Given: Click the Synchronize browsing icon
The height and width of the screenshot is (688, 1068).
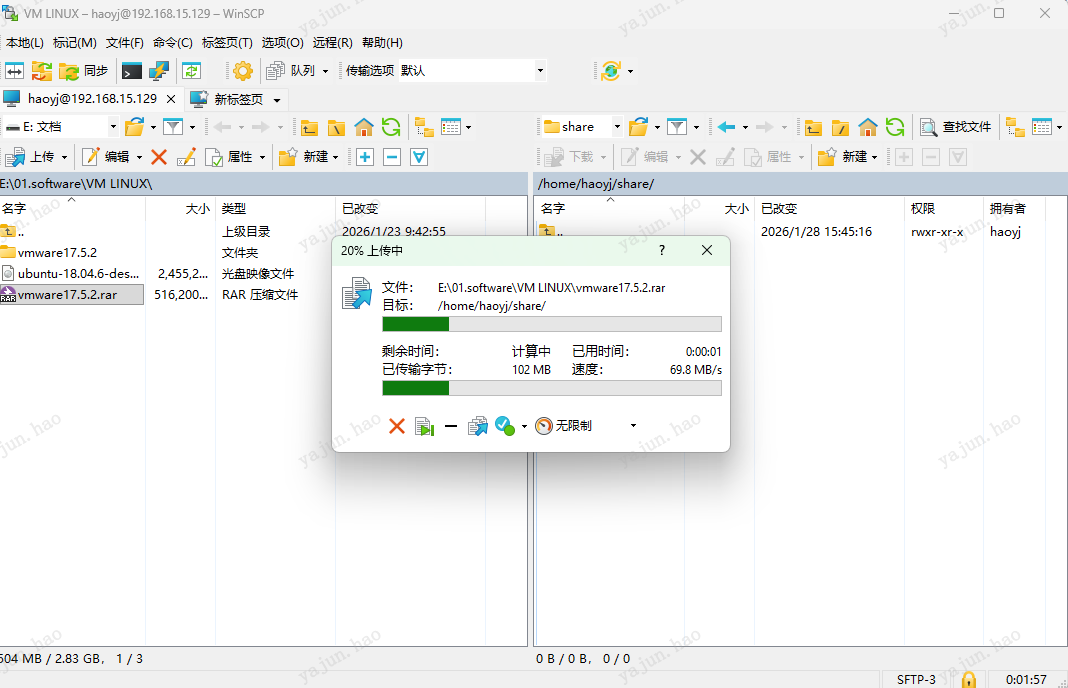Looking at the screenshot, I should (x=191, y=70).
